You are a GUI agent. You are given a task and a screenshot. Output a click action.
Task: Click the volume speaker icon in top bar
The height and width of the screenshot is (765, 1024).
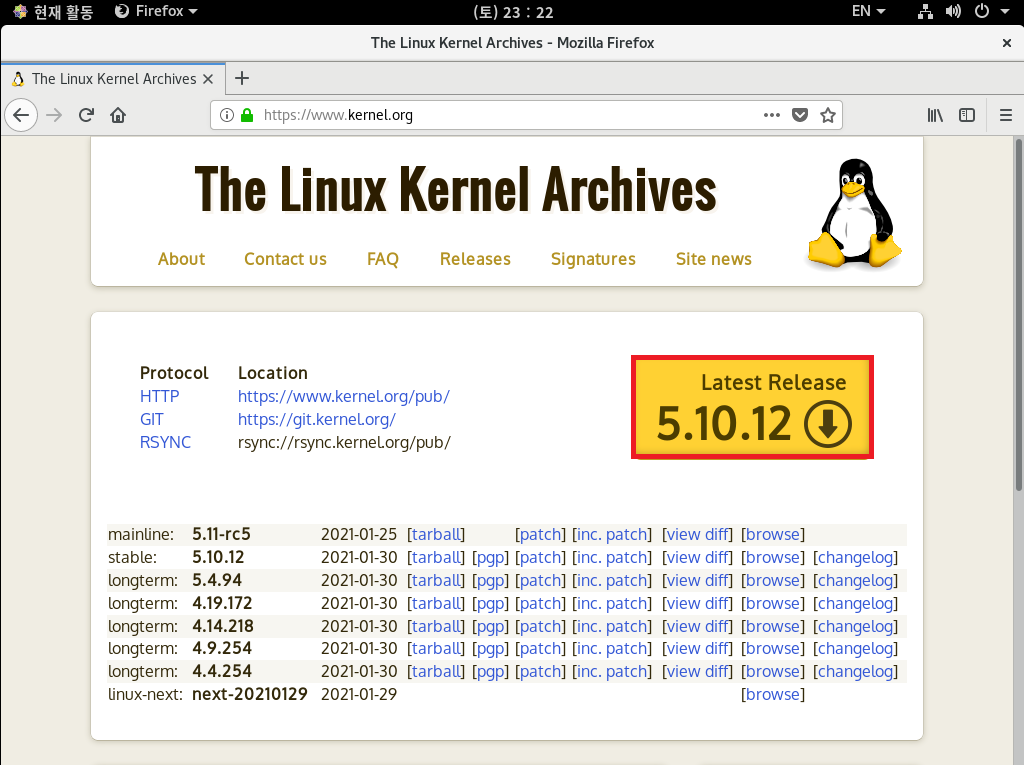(953, 11)
